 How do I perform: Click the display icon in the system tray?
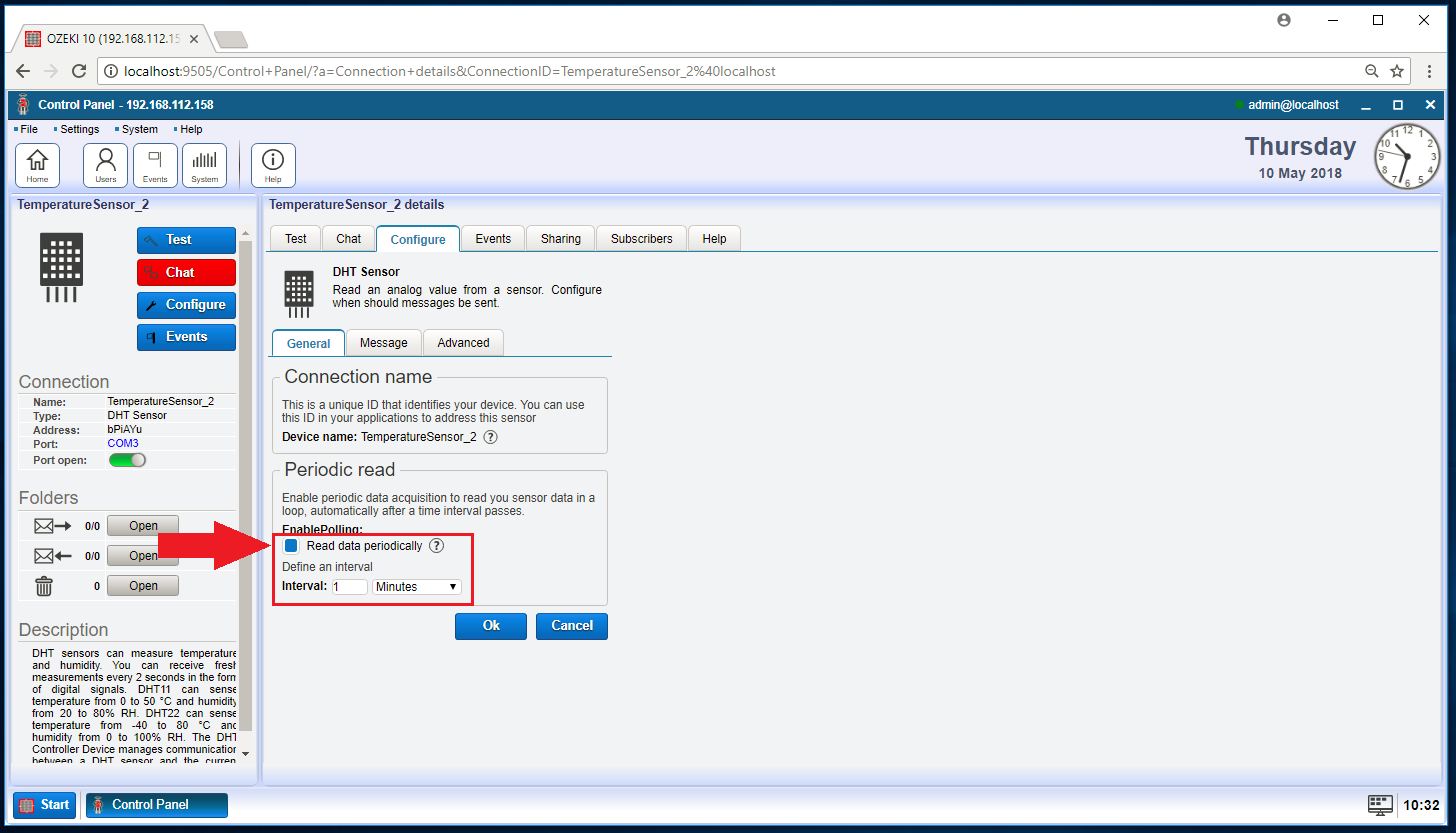[x=1380, y=805]
